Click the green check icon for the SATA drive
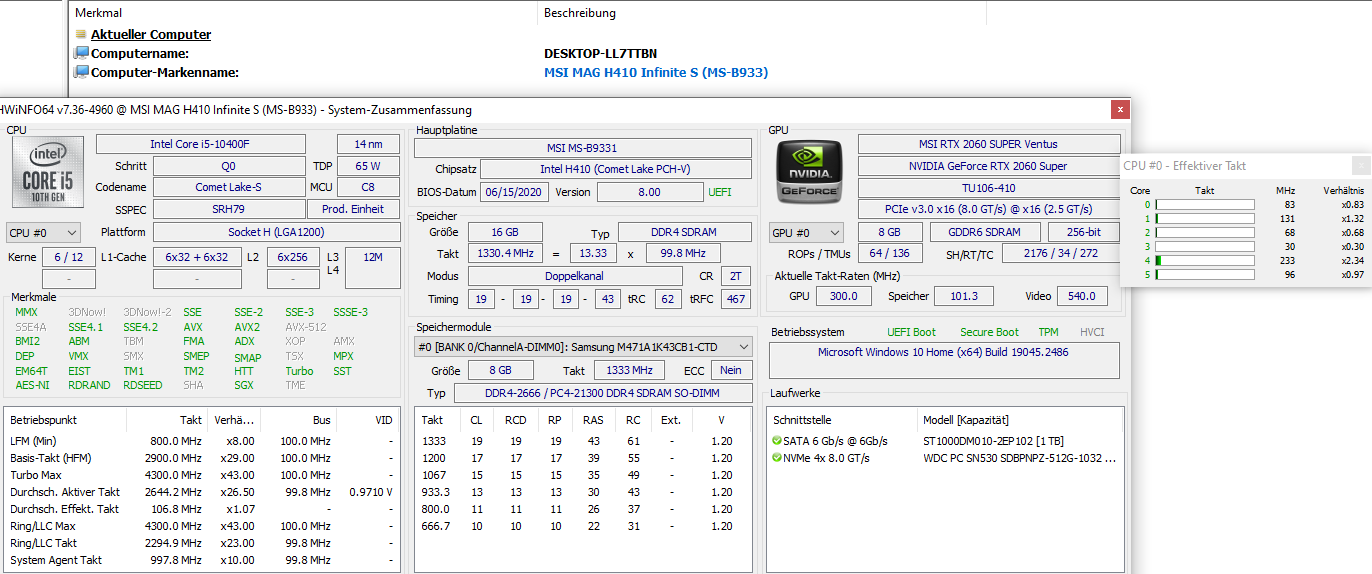1372x574 pixels. 777,441
